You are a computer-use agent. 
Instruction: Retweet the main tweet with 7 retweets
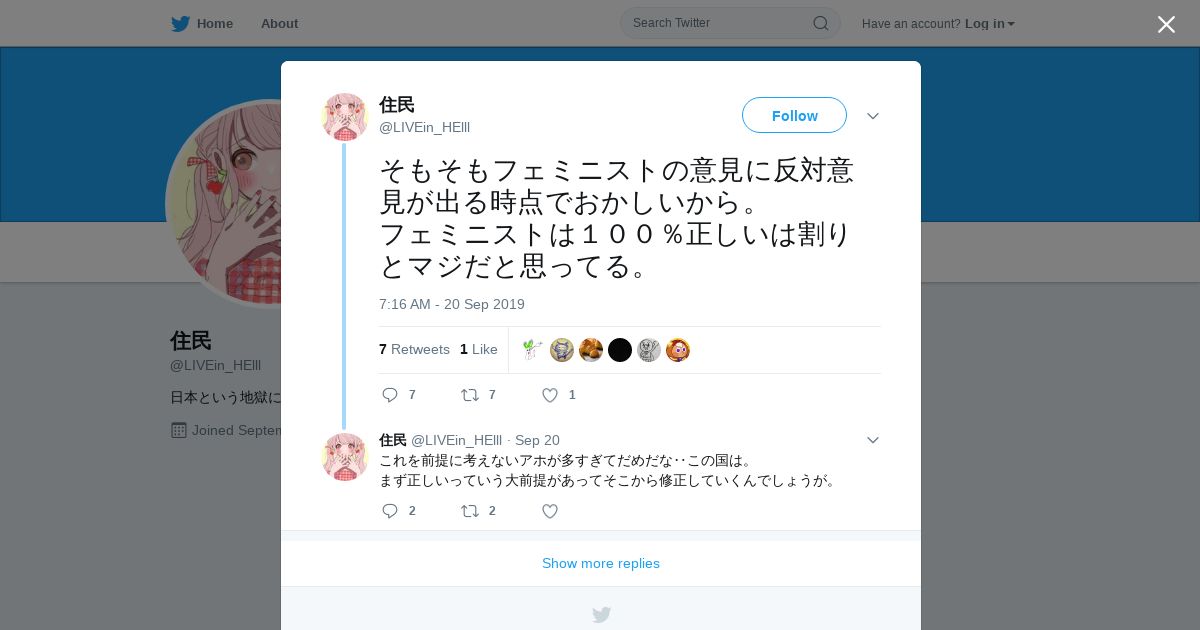click(x=469, y=395)
